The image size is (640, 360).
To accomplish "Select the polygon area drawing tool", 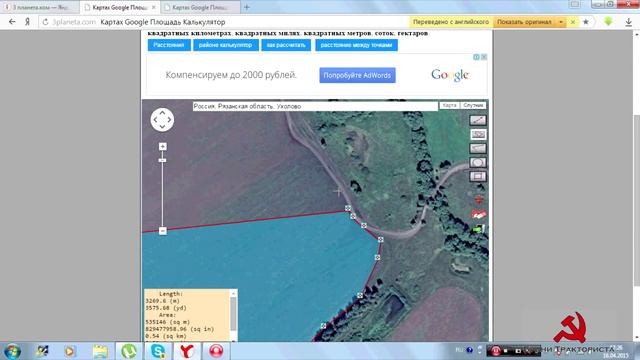I will click(478, 134).
